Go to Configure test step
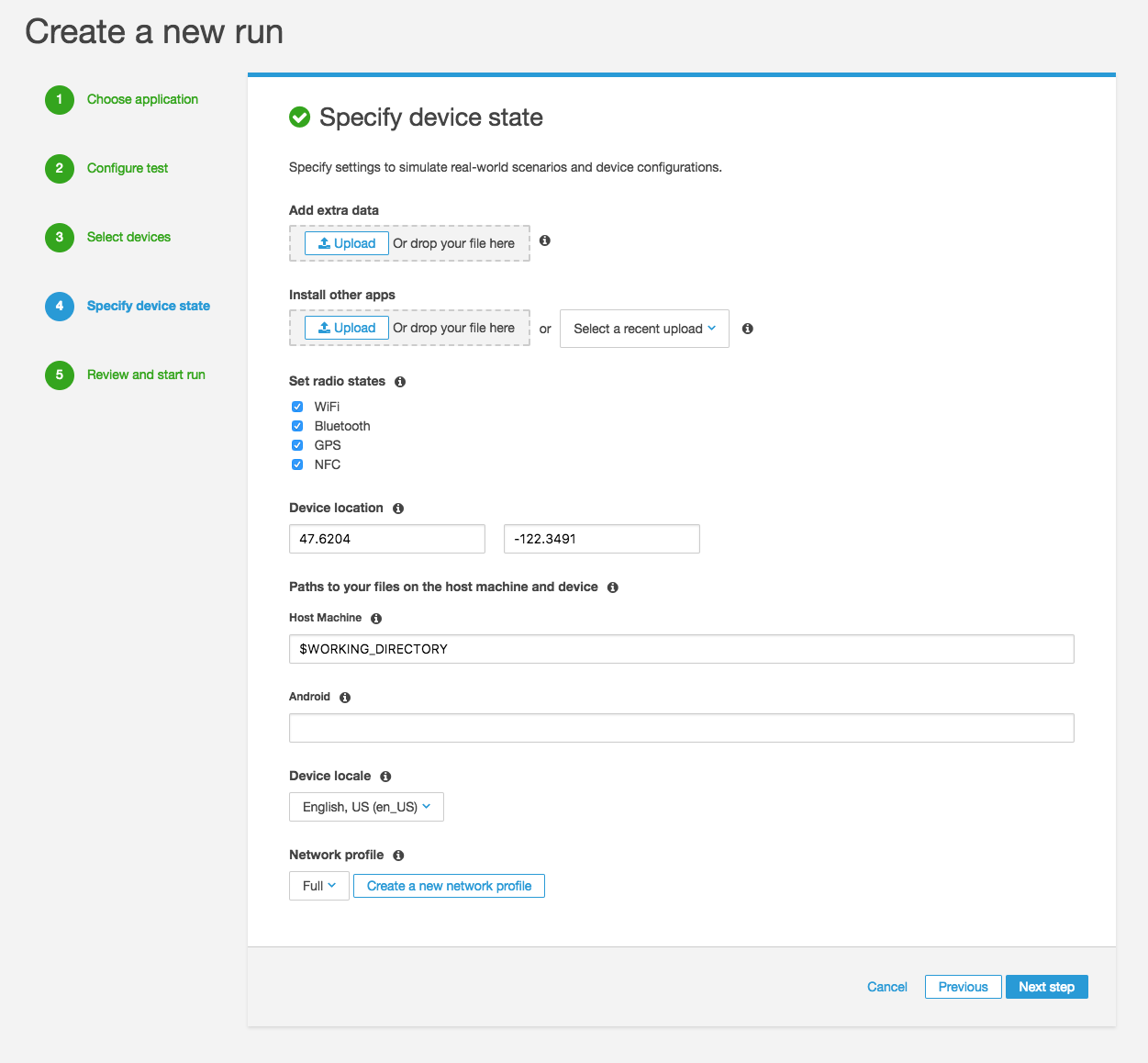This screenshot has height=1063, width=1148. pyautogui.click(x=128, y=168)
